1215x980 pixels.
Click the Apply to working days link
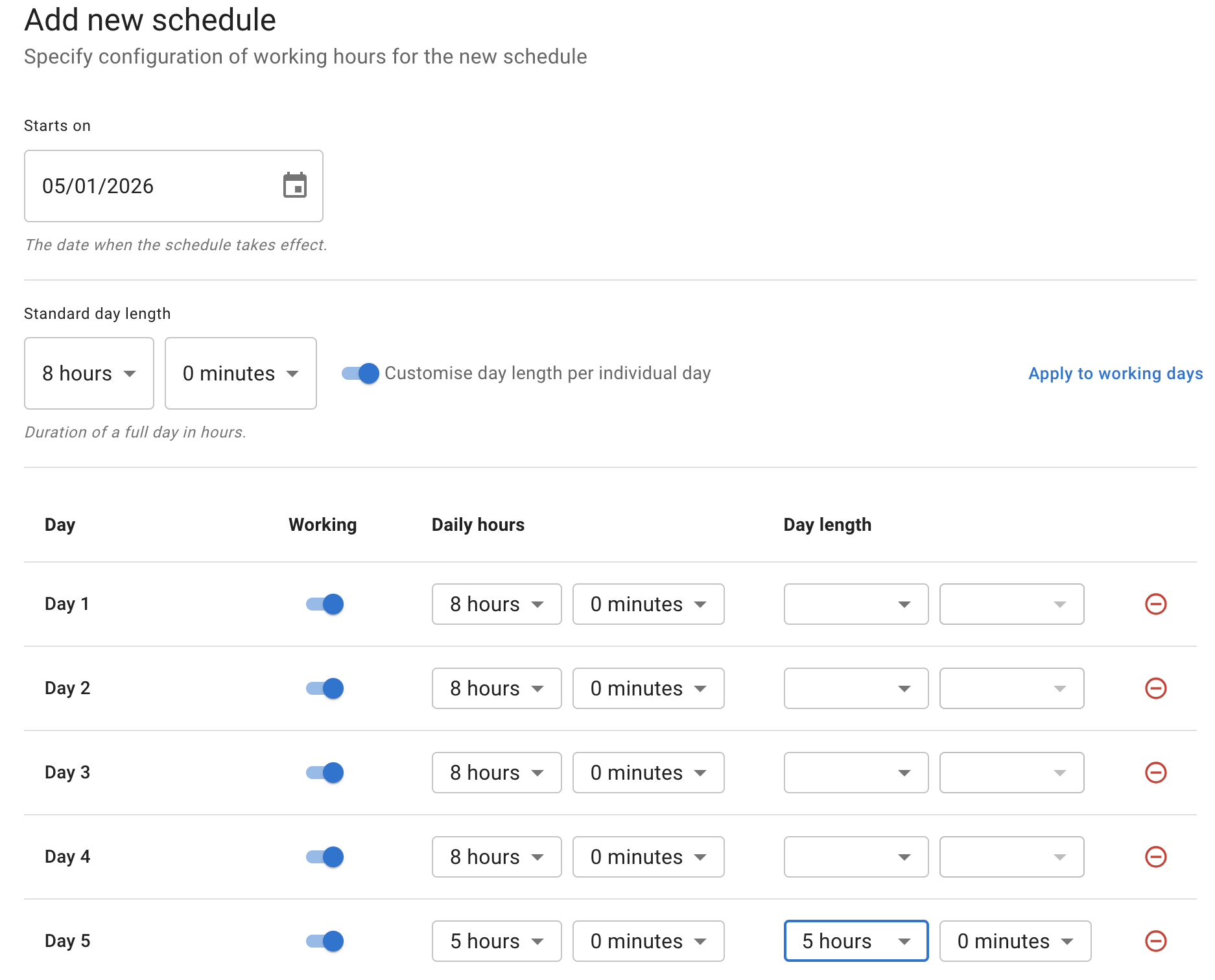(x=1115, y=373)
